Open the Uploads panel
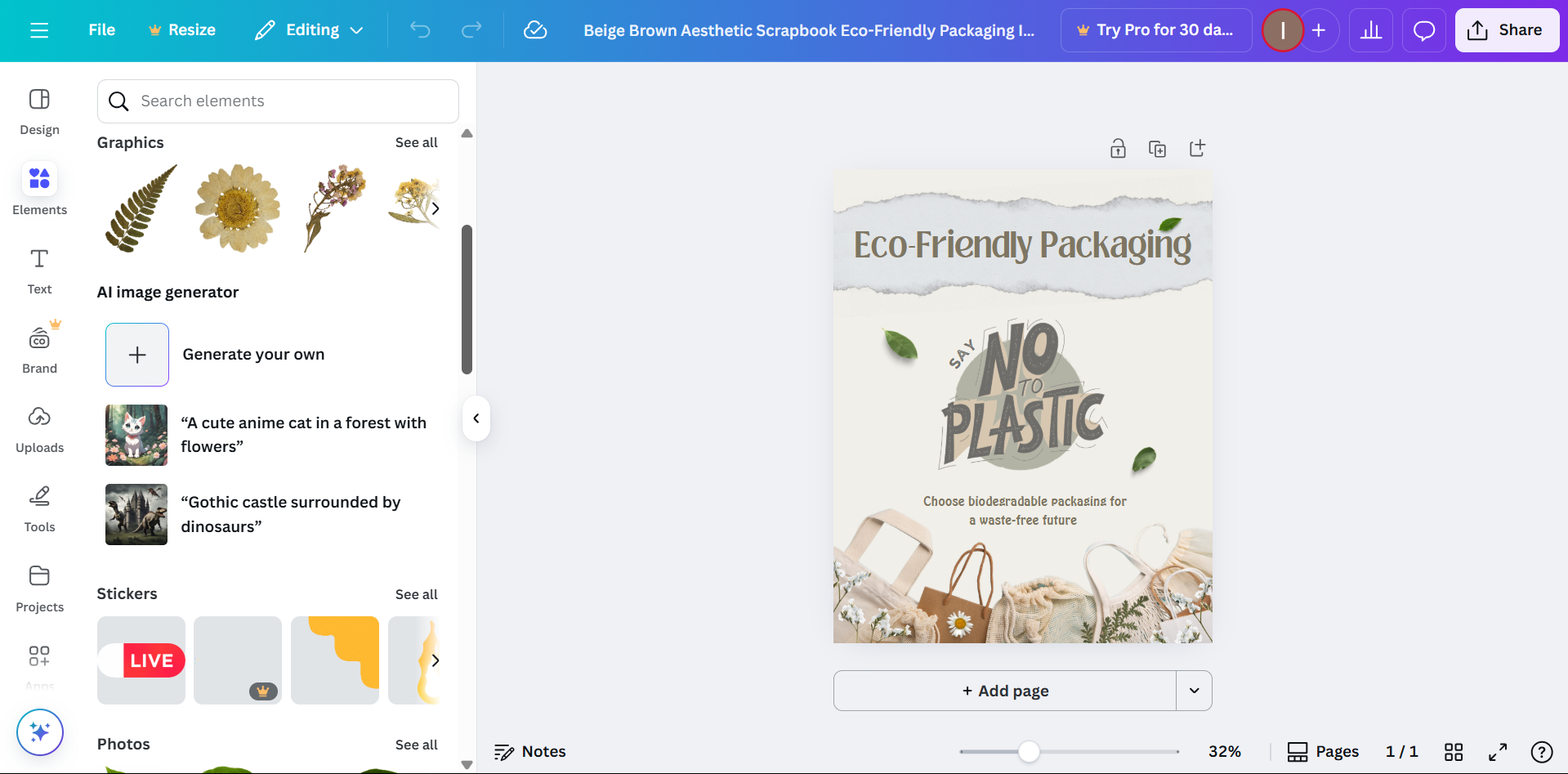Screen dimensions: 1568x774 (39, 427)
